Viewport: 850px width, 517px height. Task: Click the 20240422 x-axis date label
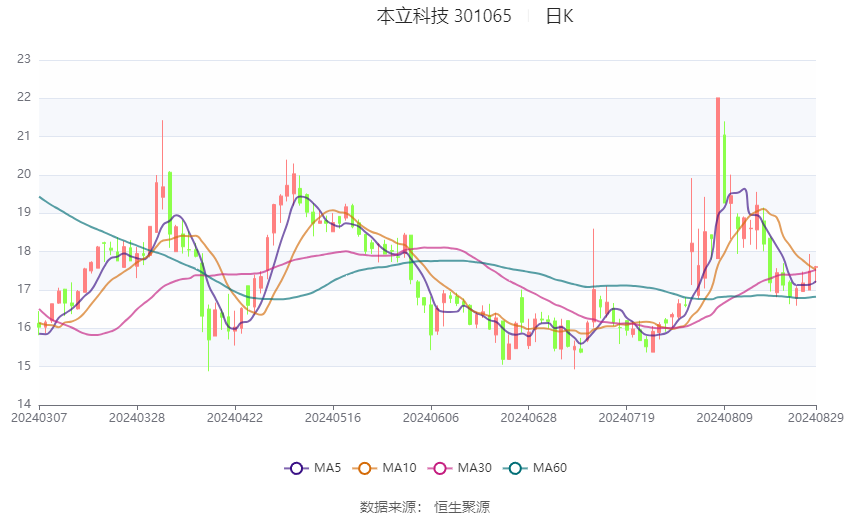point(235,418)
